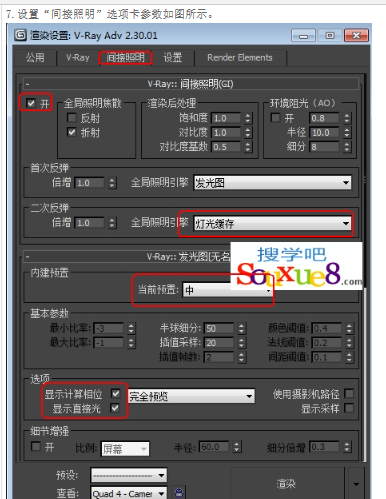Click the AO 半径 field 10.0
This screenshot has height=499, width=386.
click(x=324, y=133)
